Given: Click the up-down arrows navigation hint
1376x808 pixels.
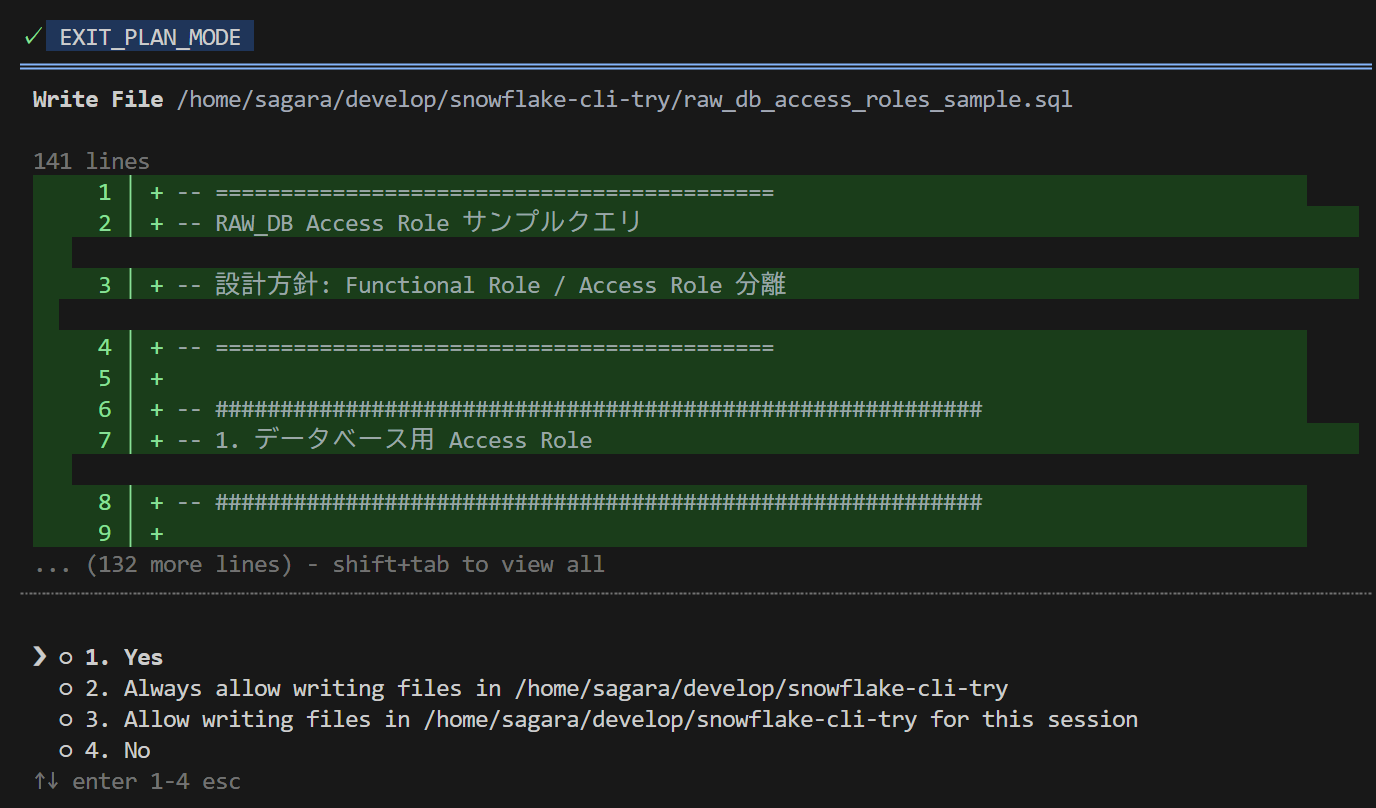Looking at the screenshot, I should (x=46, y=781).
